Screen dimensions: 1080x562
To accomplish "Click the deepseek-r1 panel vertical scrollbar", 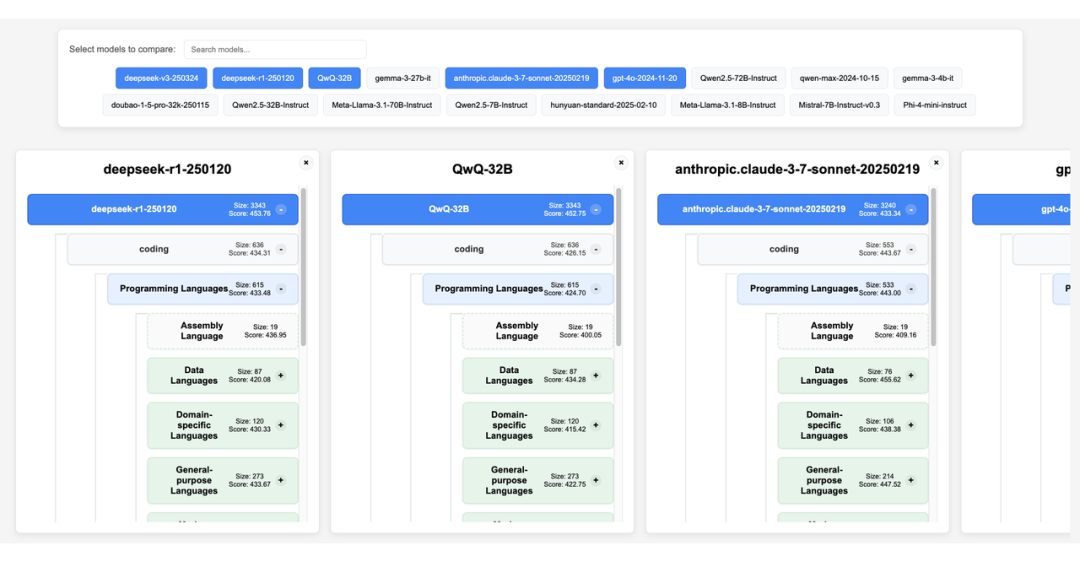I will [x=304, y=267].
